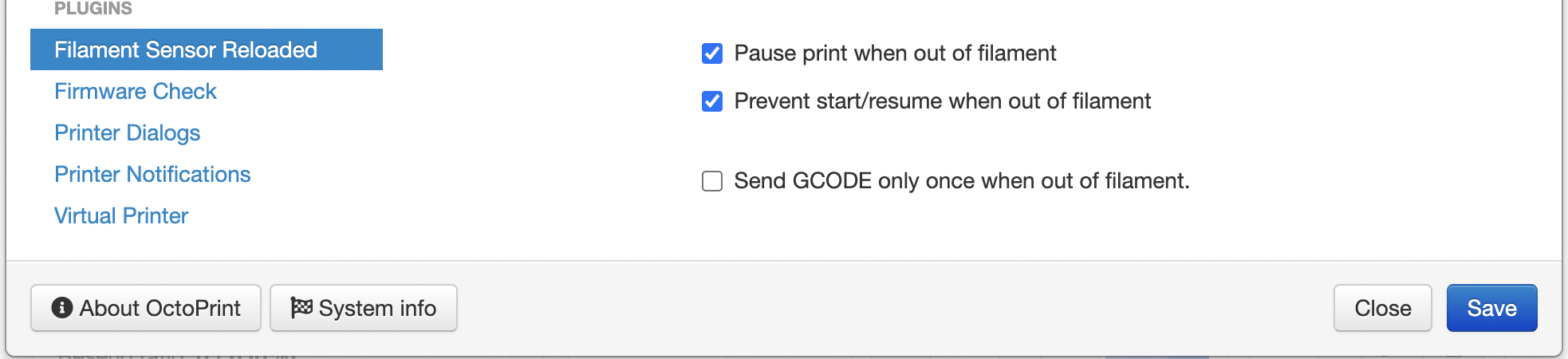Open the System info dialog
The width and height of the screenshot is (1568, 359).
tap(364, 308)
